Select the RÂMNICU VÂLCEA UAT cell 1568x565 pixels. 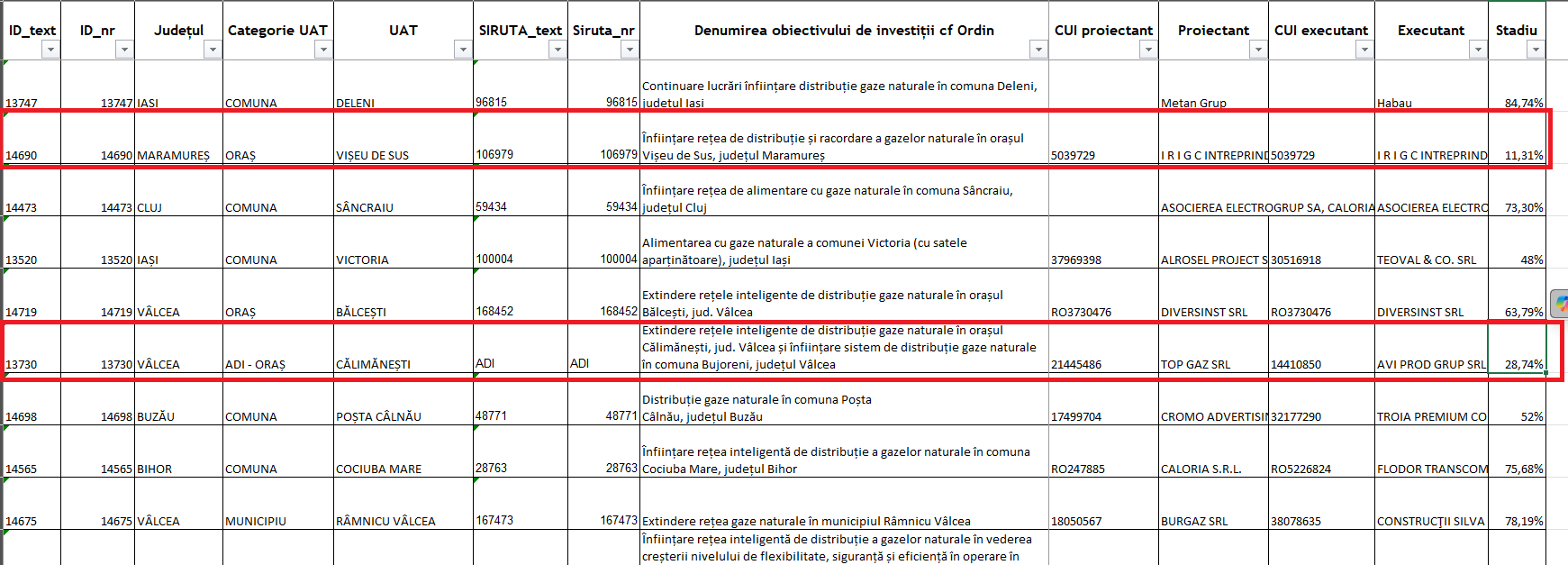(403, 504)
